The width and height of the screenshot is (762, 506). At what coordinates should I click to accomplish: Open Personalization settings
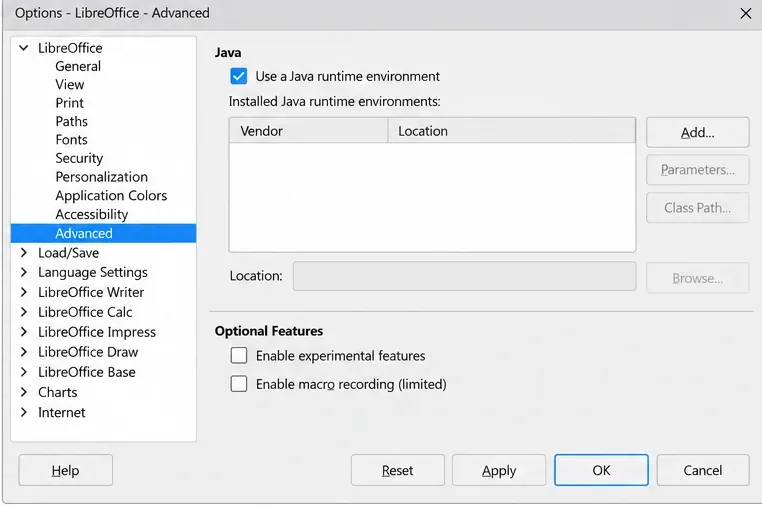point(102,177)
